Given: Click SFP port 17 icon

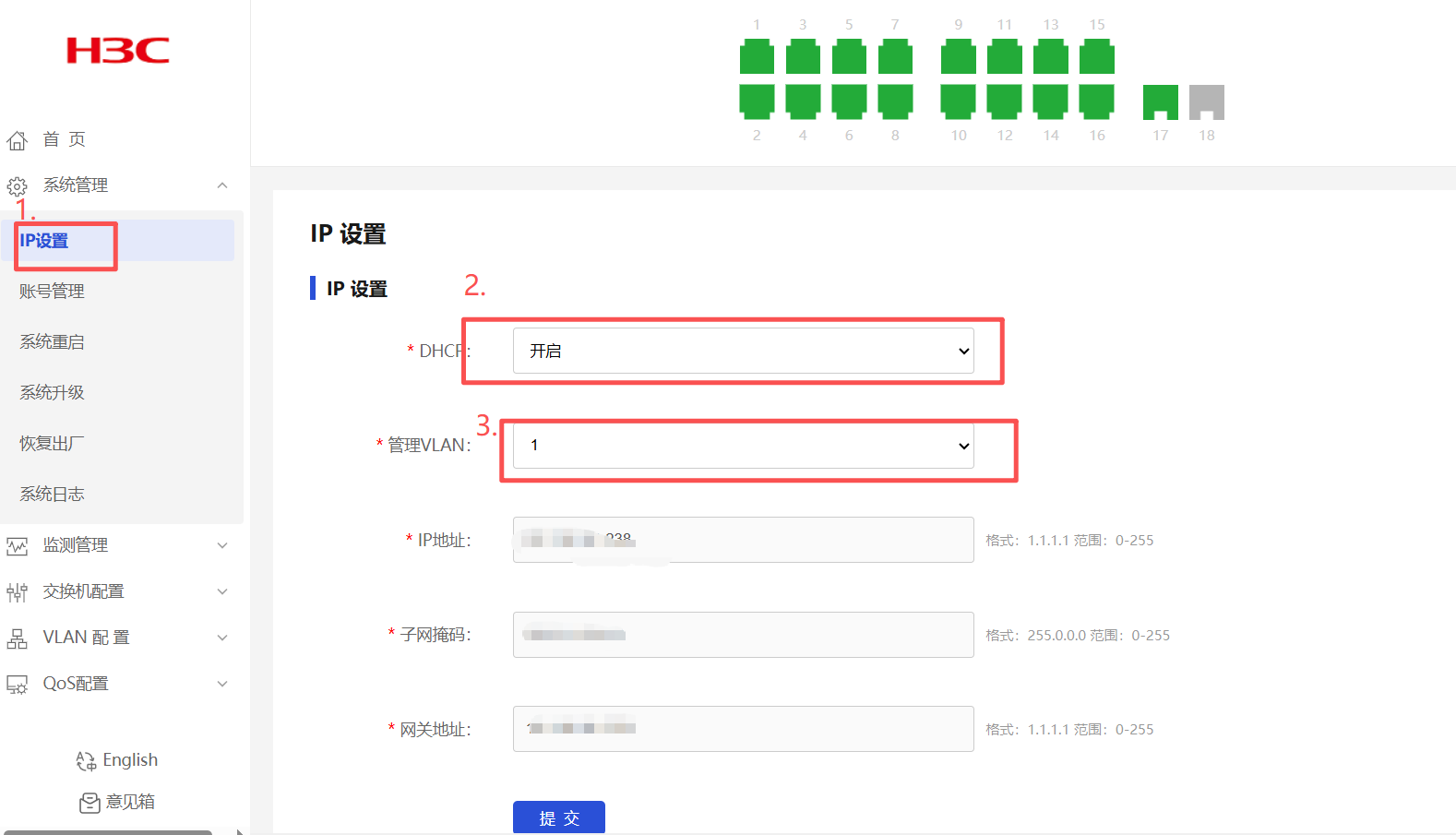Looking at the screenshot, I should [x=1160, y=101].
